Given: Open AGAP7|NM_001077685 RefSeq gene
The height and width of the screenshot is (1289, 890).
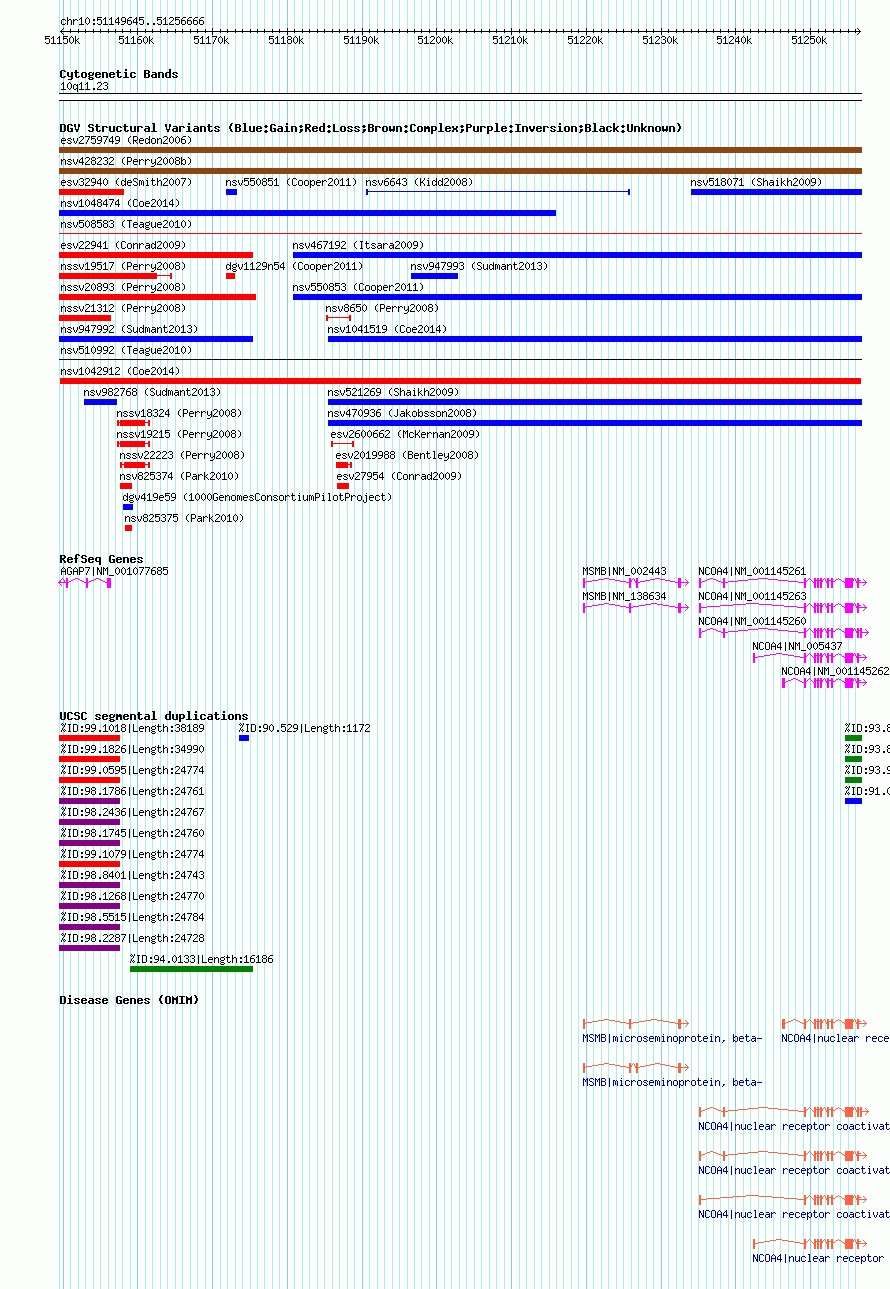Looking at the screenshot, I should point(86,581).
